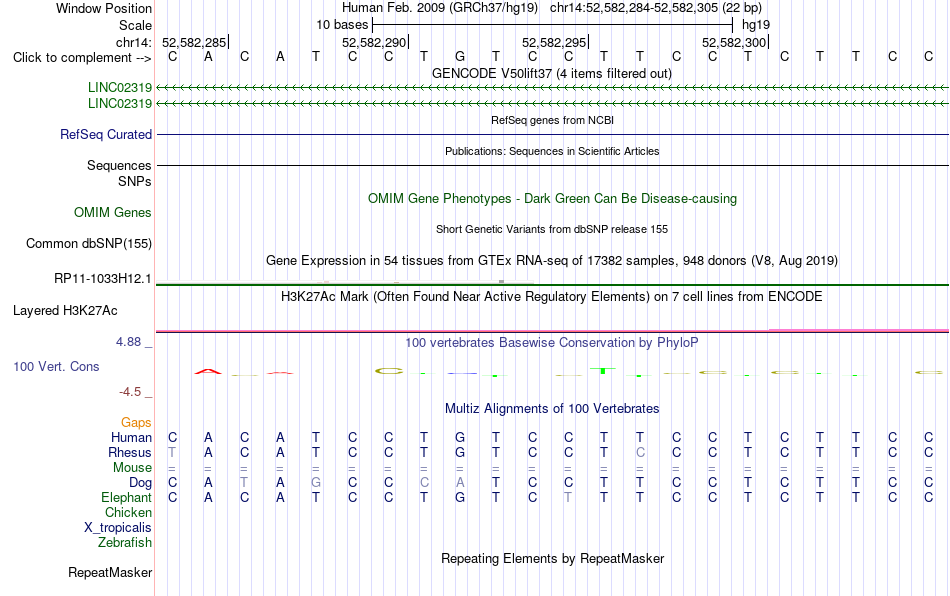Click the Mouse species row label

tap(132, 468)
